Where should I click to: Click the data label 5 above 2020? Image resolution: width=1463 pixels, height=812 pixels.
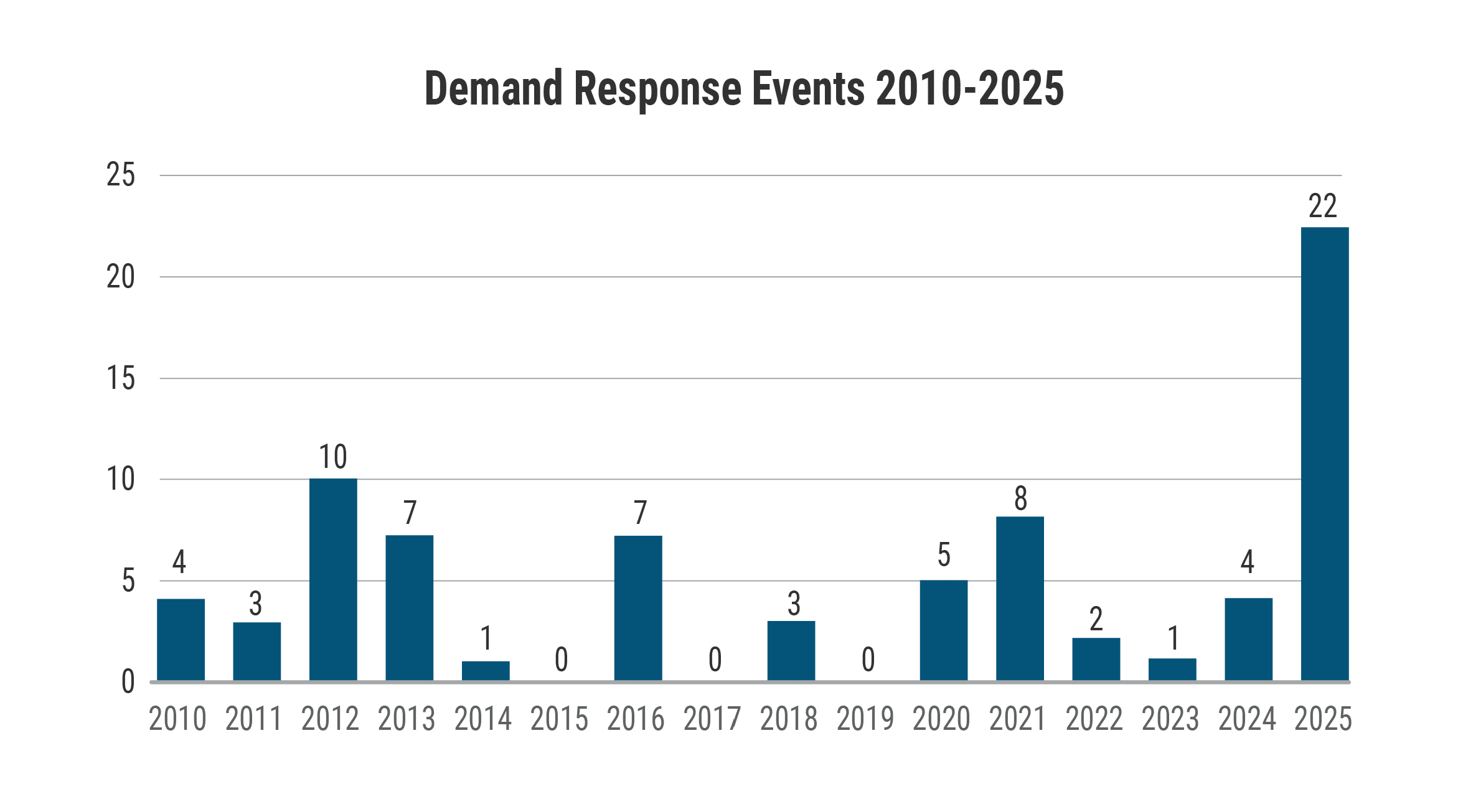pyautogui.click(x=944, y=555)
